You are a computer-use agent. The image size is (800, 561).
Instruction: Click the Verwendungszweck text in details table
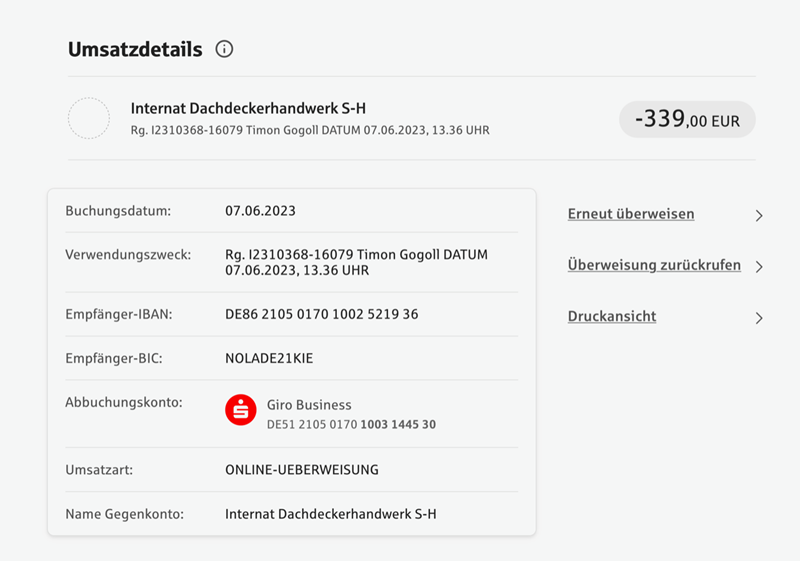(x=356, y=262)
